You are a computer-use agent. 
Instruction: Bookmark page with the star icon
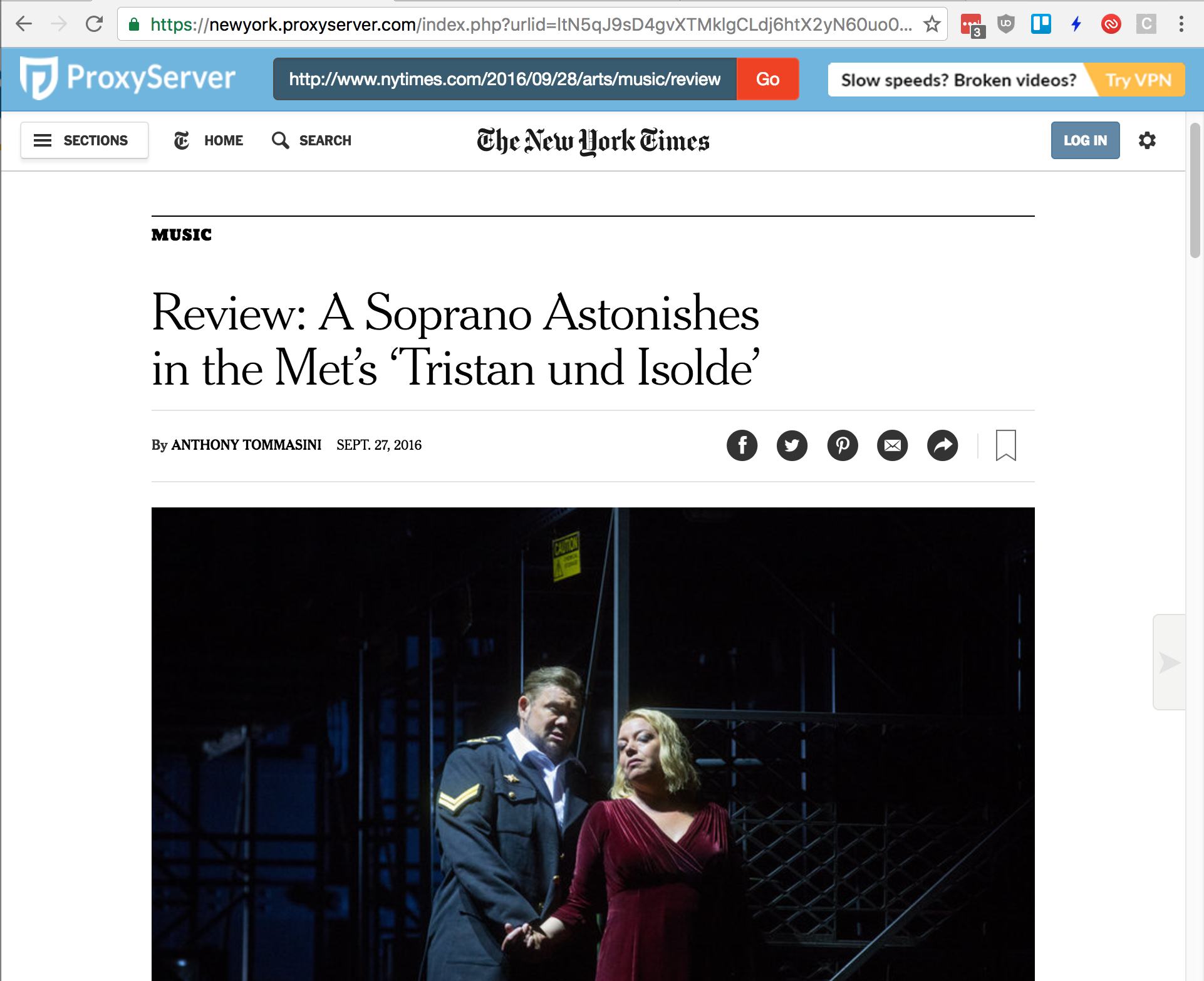932,24
